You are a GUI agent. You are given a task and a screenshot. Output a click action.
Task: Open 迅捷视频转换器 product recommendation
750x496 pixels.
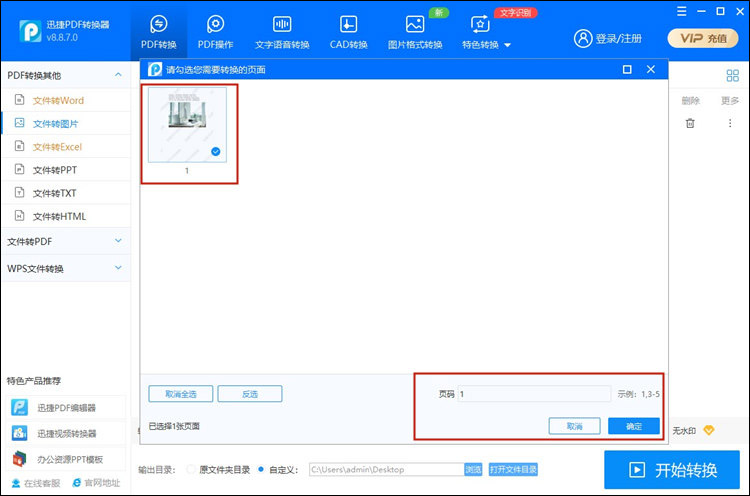66,433
